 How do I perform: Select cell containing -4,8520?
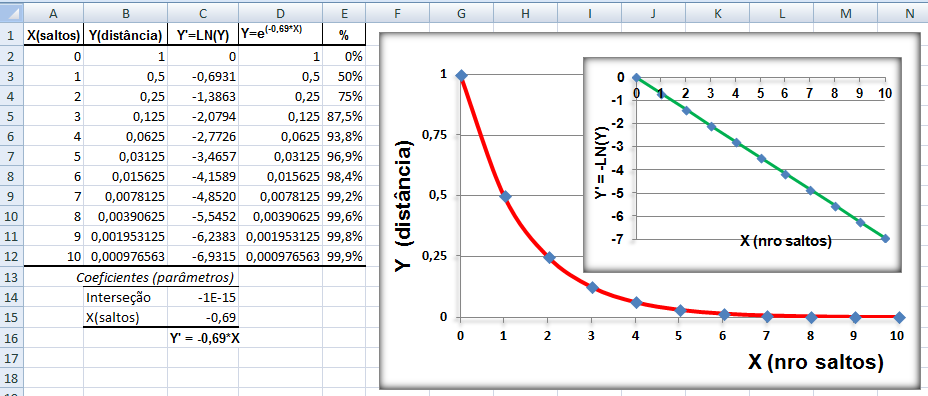203,197
